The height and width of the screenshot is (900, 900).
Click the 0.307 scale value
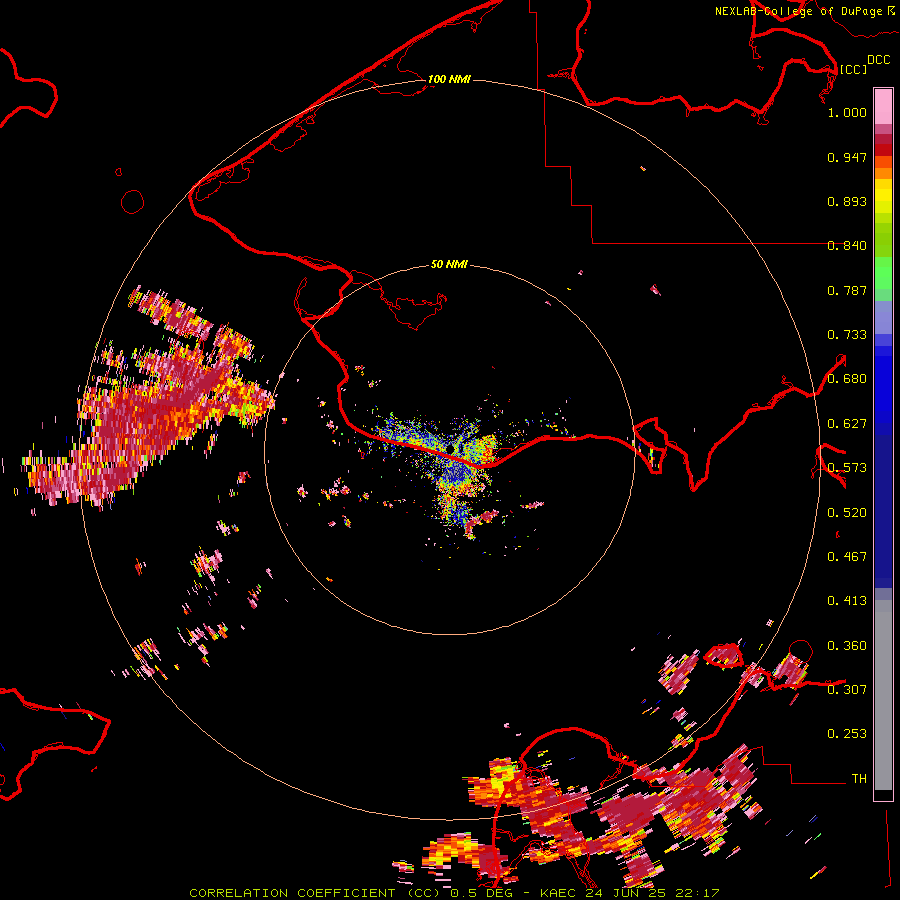point(847,690)
